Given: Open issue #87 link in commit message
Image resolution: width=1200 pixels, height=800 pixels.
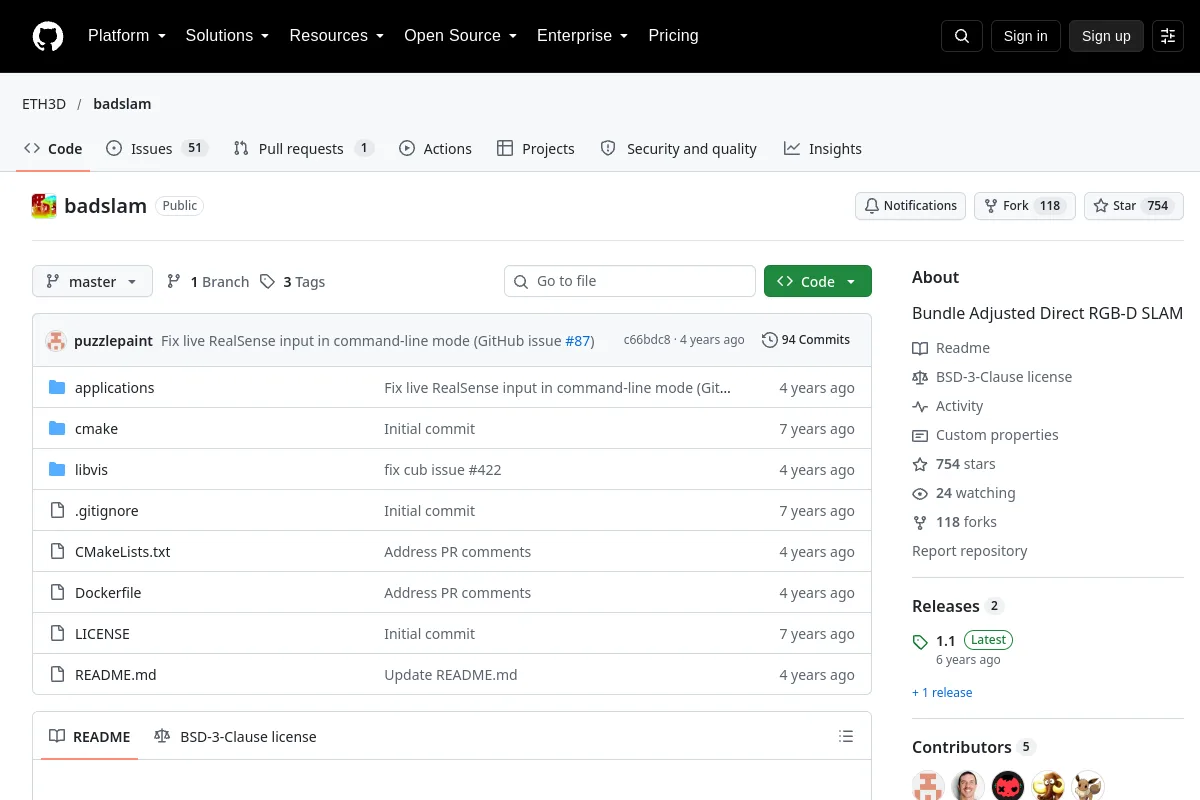Looking at the screenshot, I should click(578, 341).
